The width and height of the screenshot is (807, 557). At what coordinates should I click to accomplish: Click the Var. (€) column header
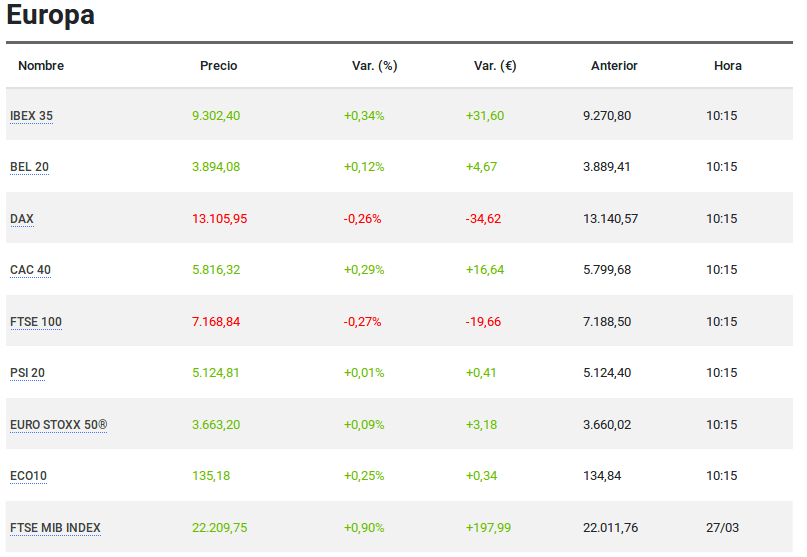click(495, 66)
